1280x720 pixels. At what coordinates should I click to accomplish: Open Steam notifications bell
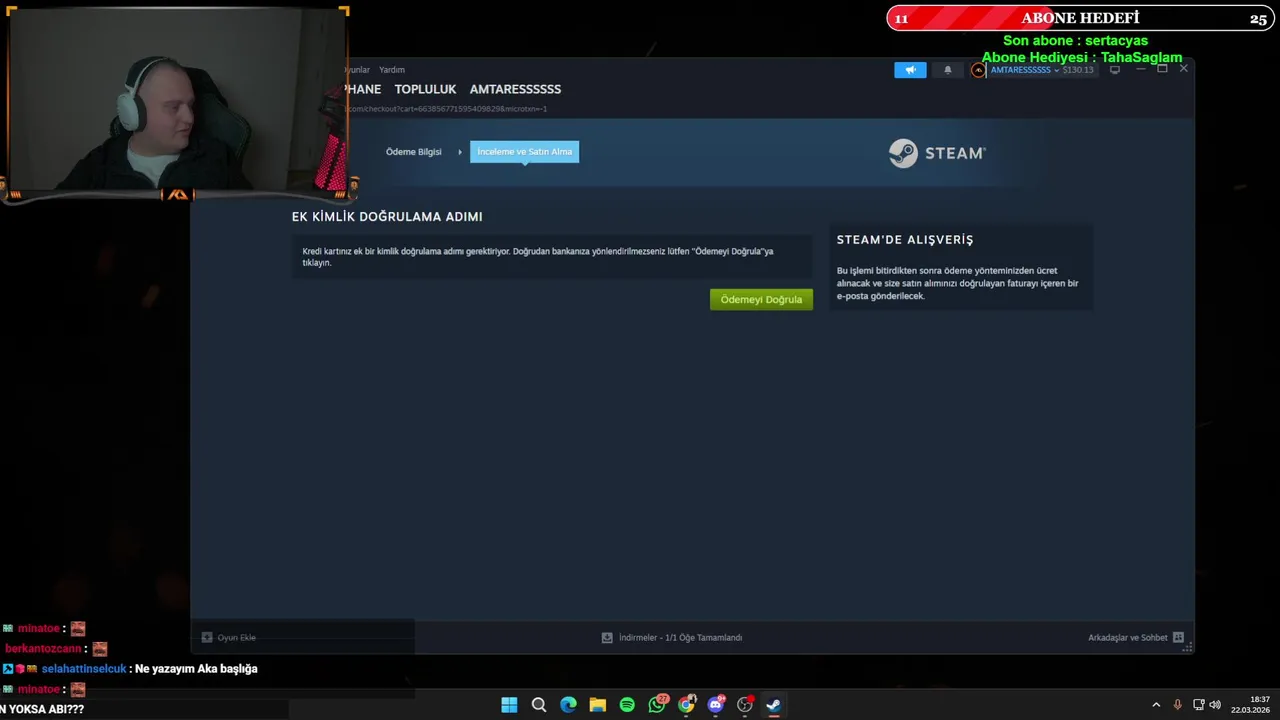click(x=948, y=70)
